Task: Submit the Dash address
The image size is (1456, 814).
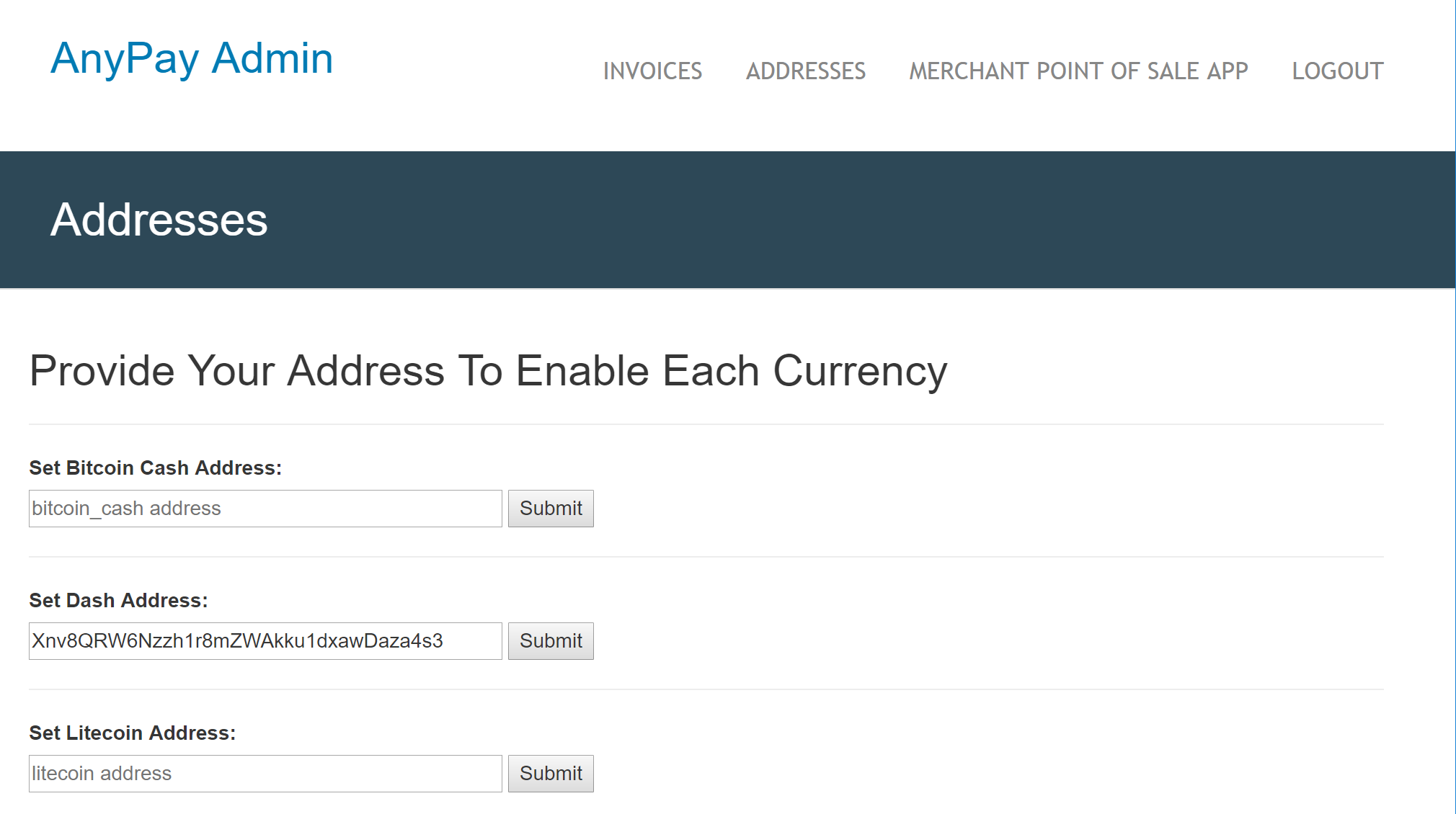Action: (551, 641)
